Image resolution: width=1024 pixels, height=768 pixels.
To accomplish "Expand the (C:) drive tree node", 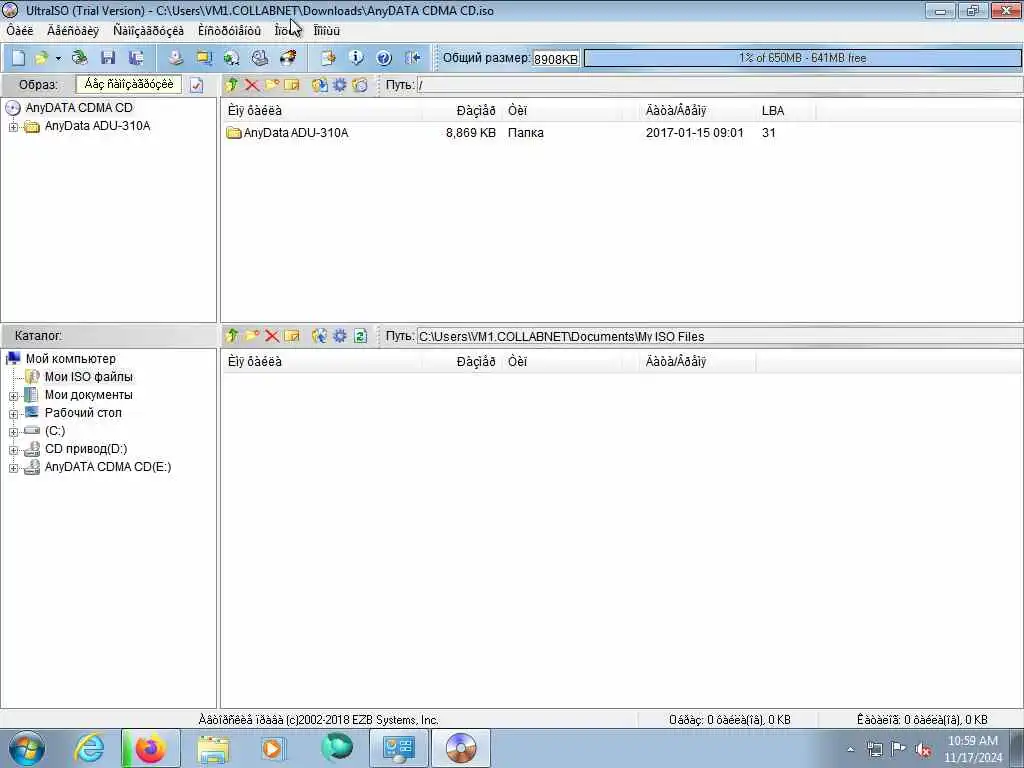I will [13, 432].
